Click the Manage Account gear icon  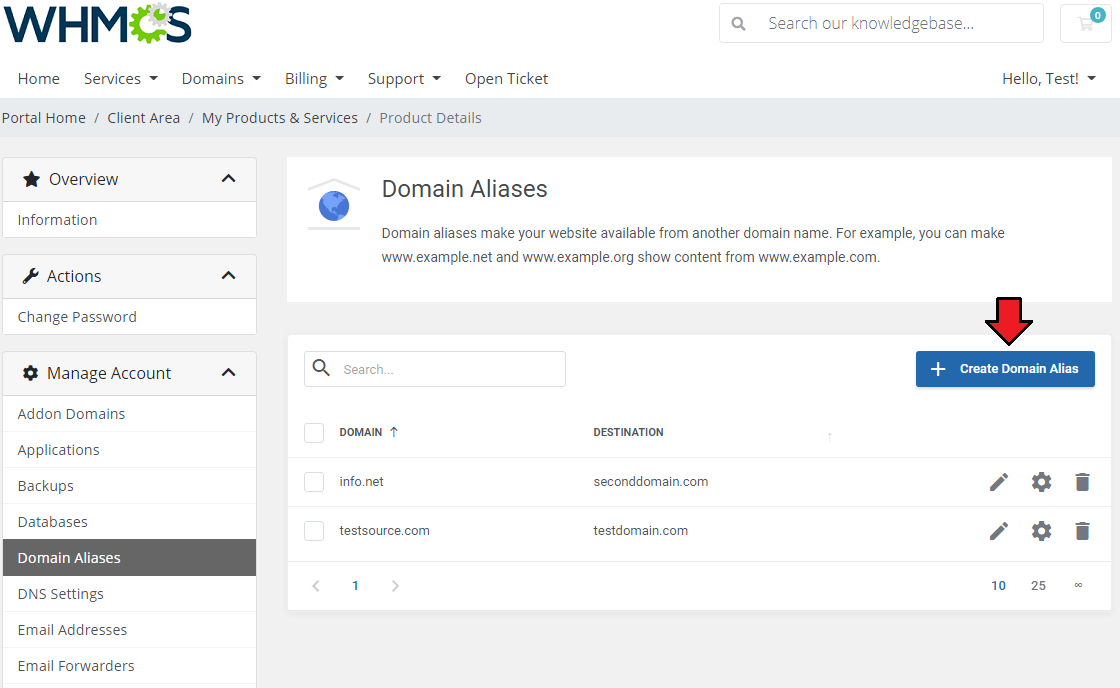[x=30, y=373]
